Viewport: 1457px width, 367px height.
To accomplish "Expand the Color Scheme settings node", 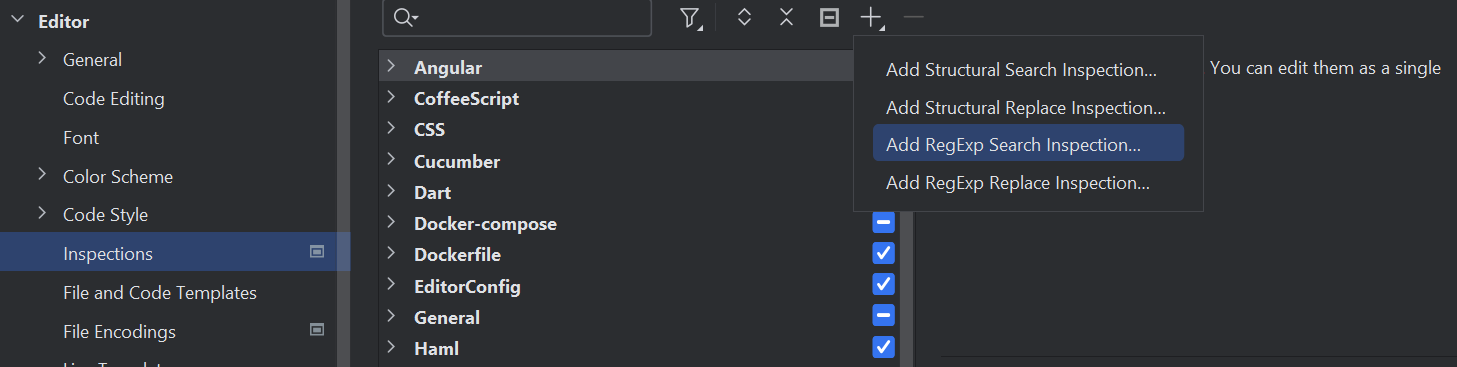I will point(42,175).
